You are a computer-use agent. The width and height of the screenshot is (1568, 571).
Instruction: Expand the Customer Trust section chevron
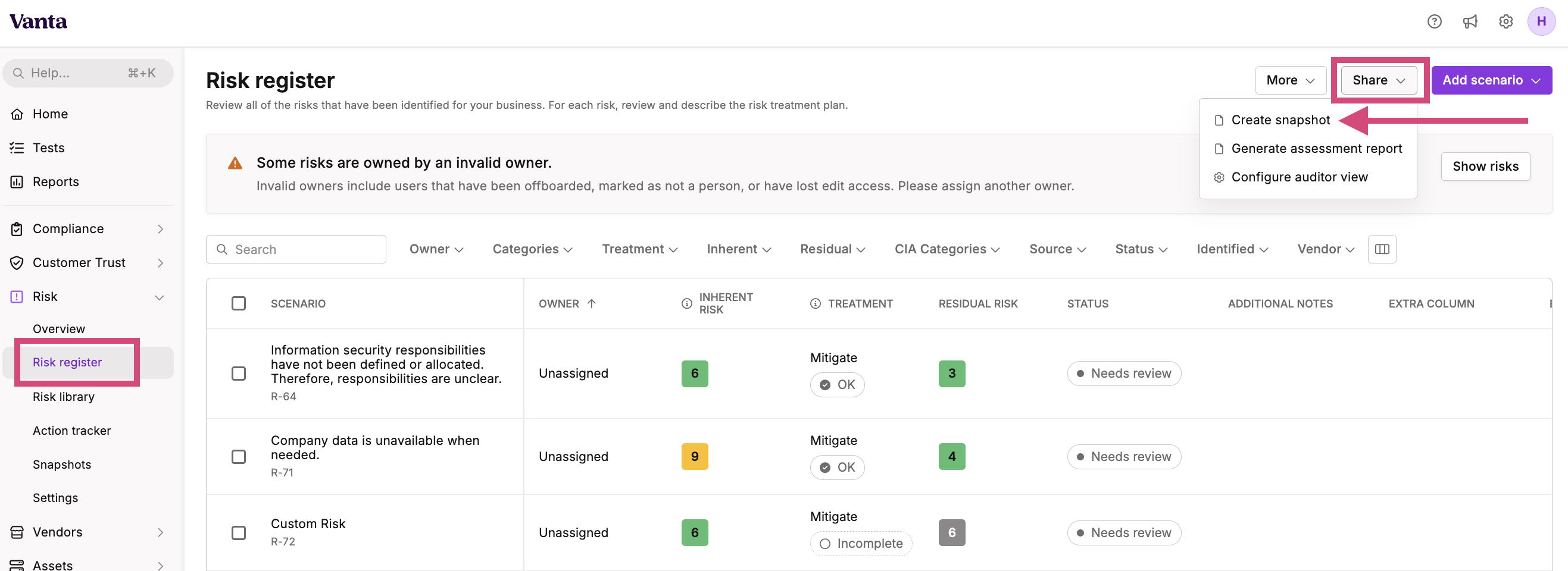point(160,263)
